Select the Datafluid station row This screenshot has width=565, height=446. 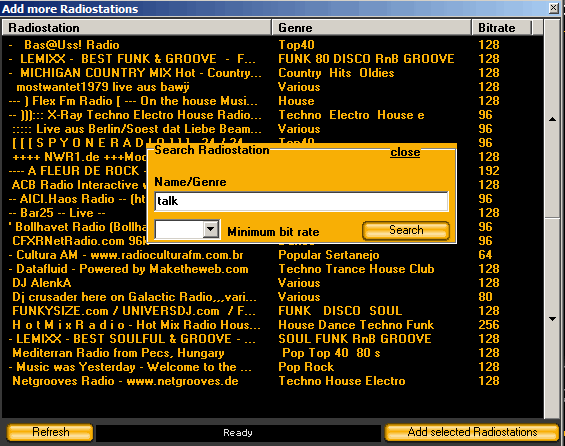272,269
